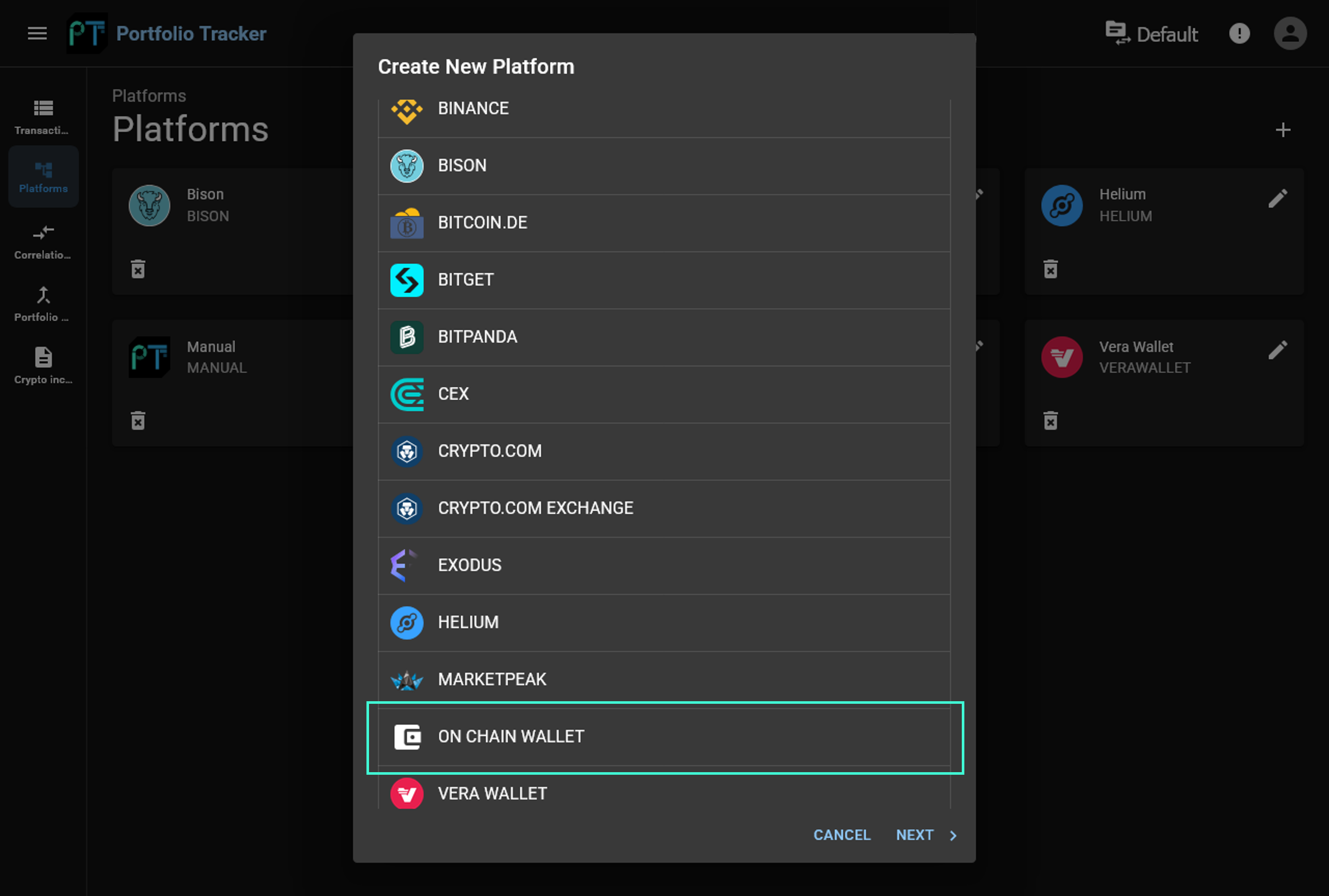Pick BITPANDA from the list
Viewport: 1329px width, 896px height.
[664, 337]
